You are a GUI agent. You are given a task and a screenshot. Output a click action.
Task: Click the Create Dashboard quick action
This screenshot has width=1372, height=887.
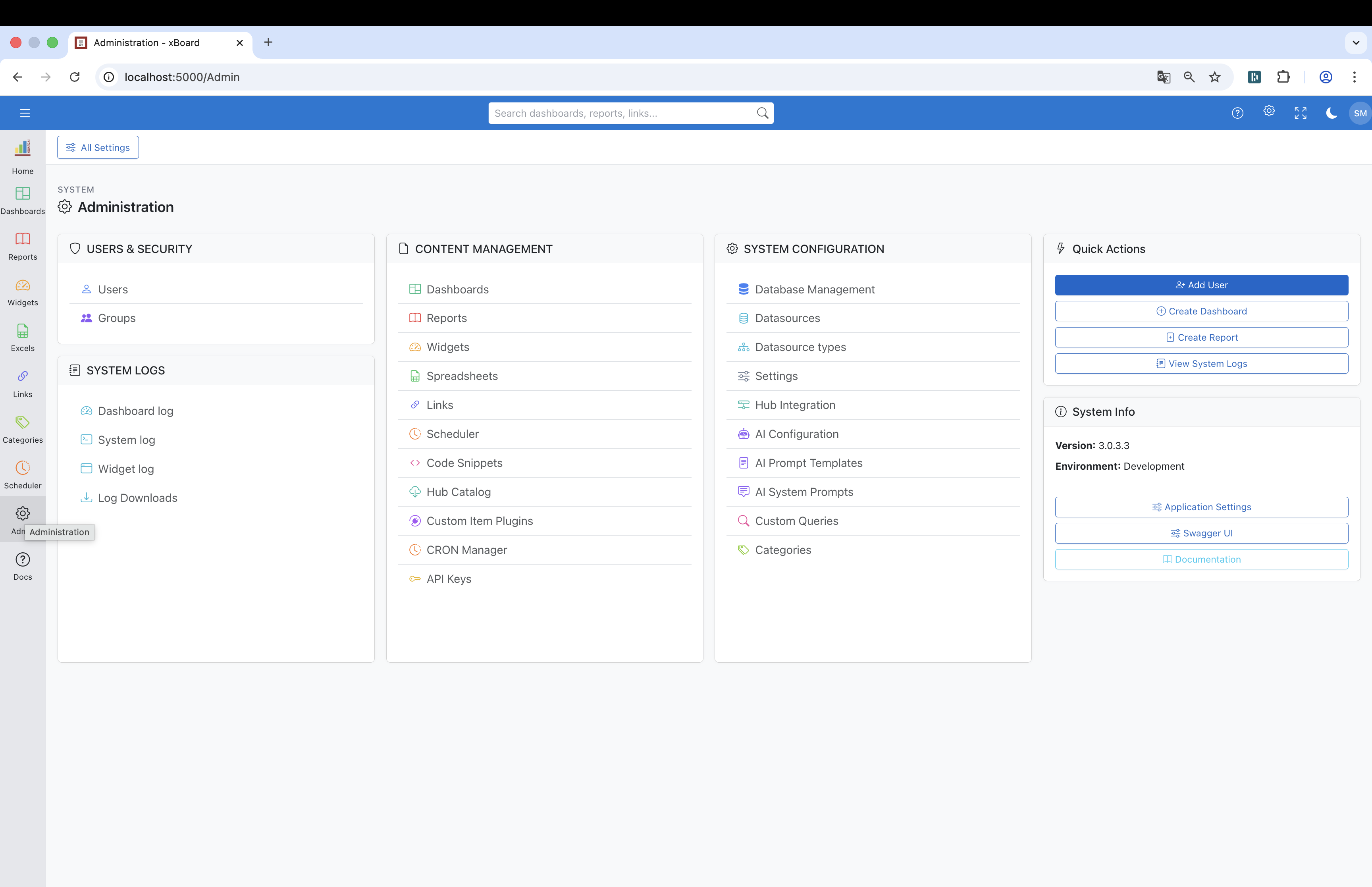pos(1202,311)
